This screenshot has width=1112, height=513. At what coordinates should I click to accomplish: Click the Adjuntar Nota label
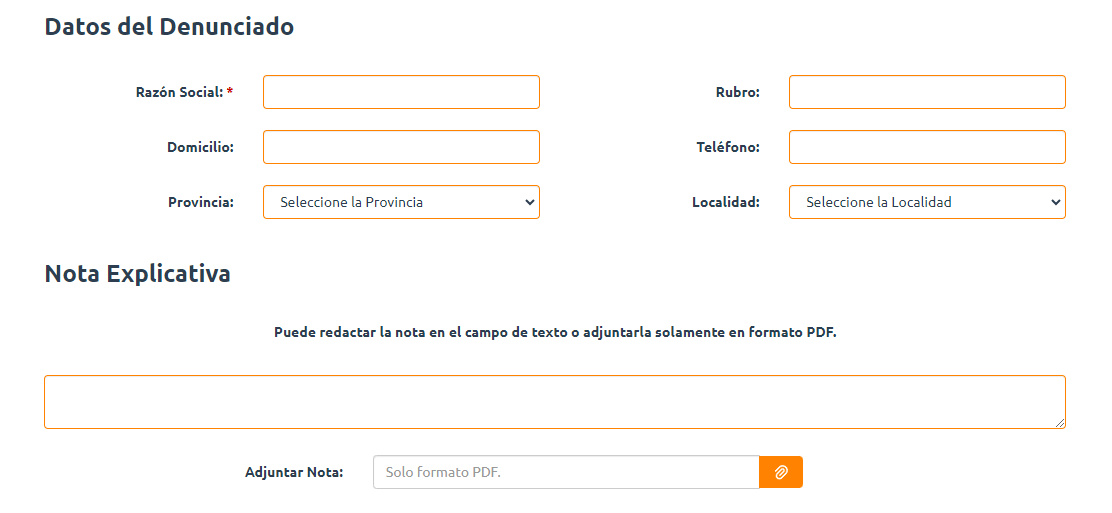[x=294, y=472]
